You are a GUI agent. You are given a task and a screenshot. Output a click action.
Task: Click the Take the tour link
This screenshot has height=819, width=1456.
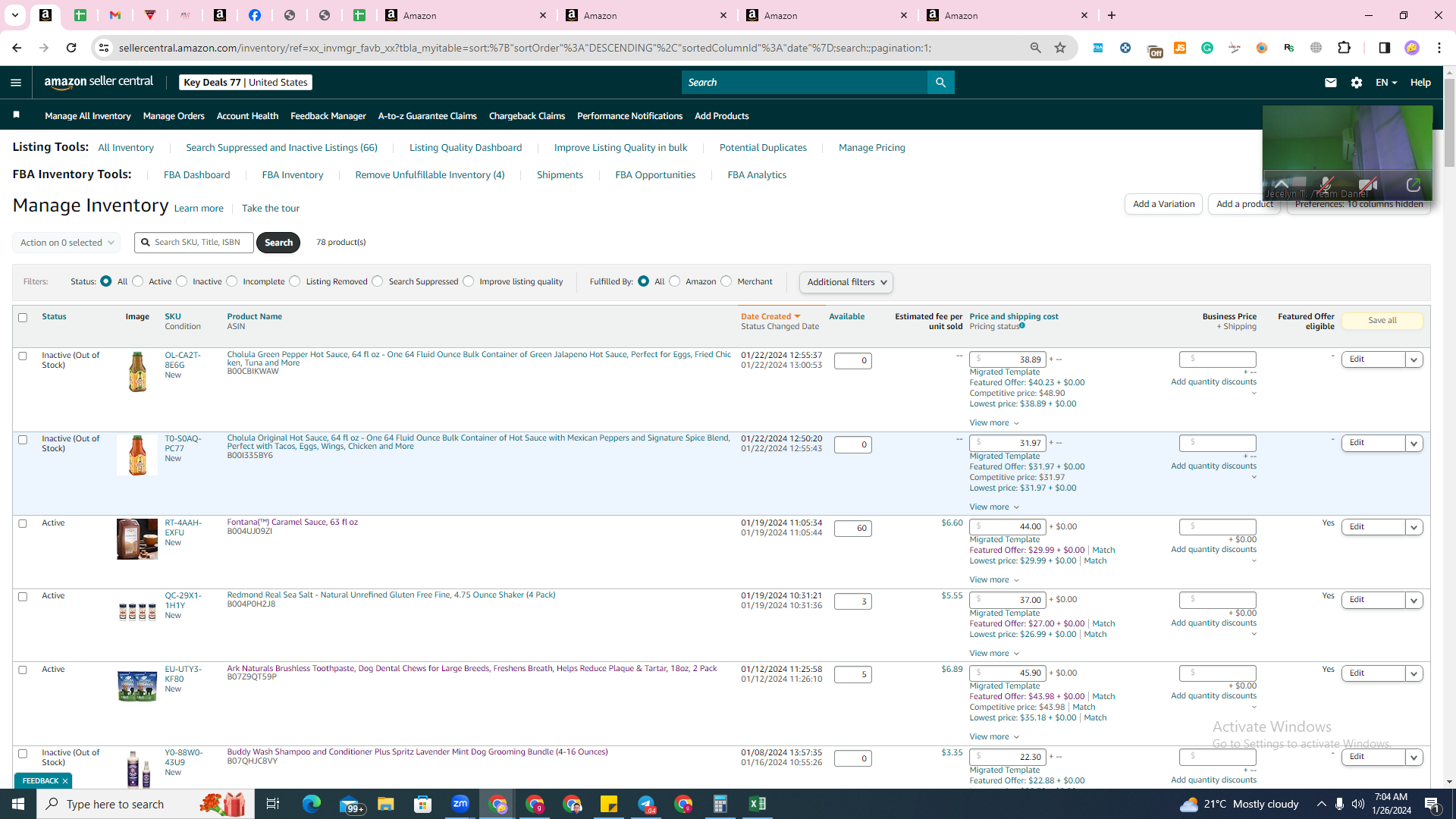coord(271,209)
